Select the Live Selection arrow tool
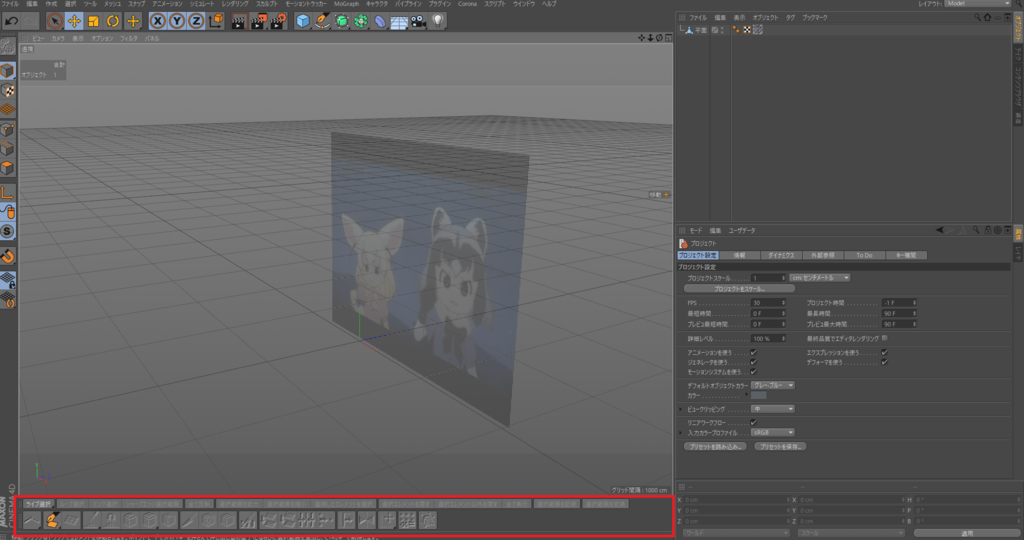 (x=55, y=21)
